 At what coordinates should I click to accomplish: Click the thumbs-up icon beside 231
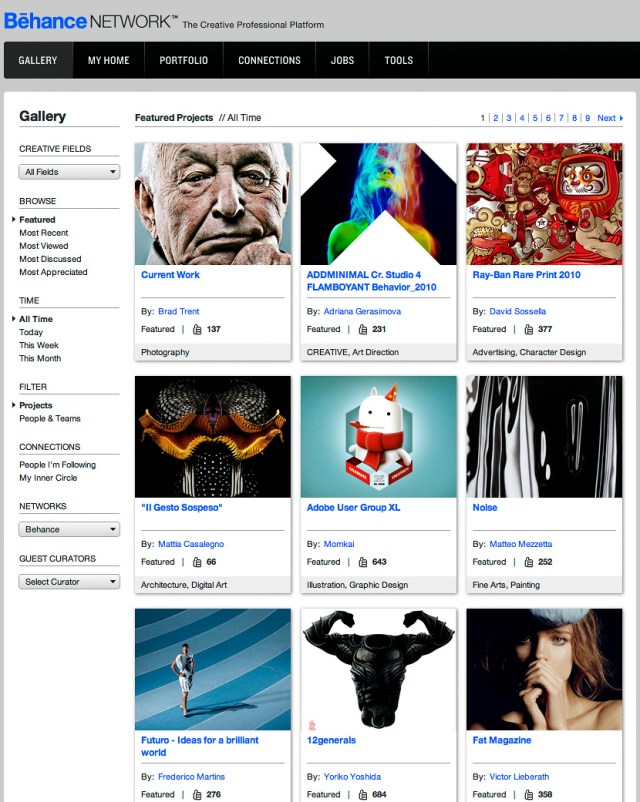pyautogui.click(x=363, y=329)
